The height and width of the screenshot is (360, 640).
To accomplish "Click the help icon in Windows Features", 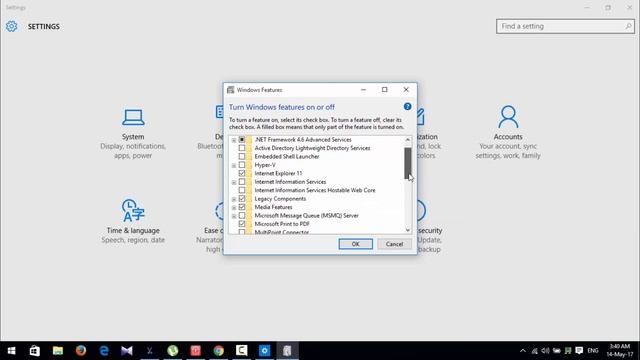I will coord(407,107).
